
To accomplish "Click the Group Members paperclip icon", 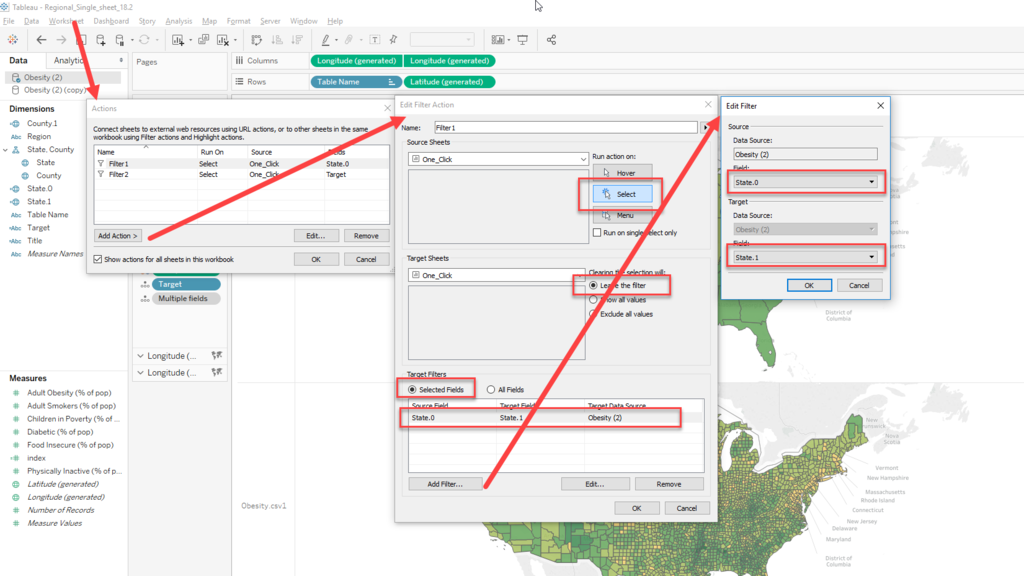I will coord(349,40).
